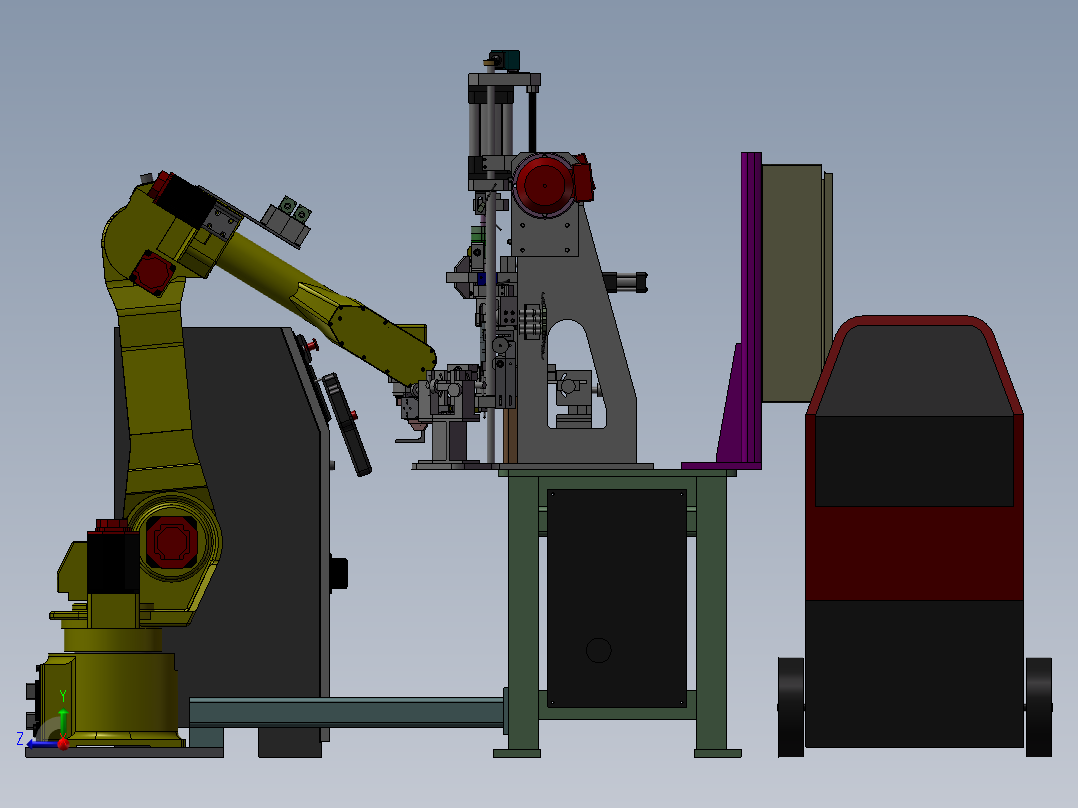This screenshot has height=808, width=1078.
Task: Select the right wheel of the welder cart
Action: tap(1038, 707)
